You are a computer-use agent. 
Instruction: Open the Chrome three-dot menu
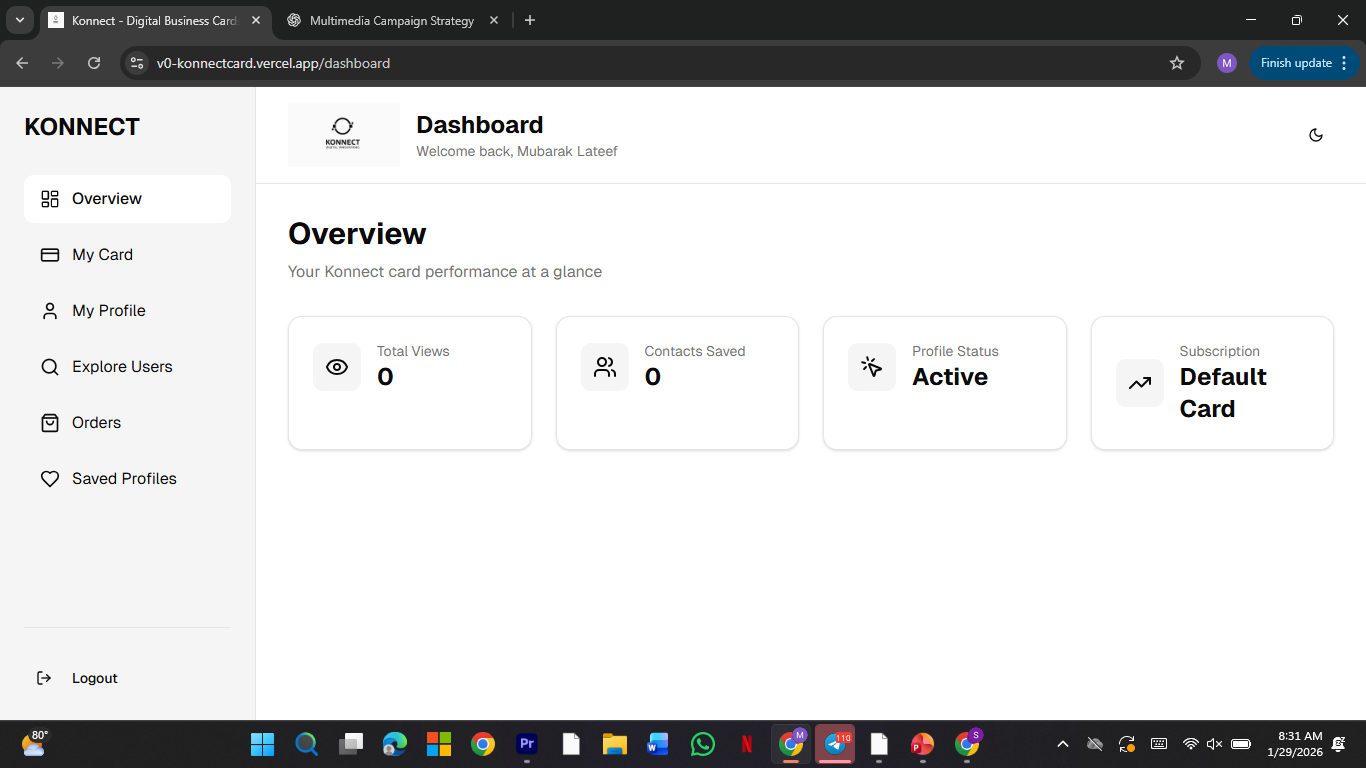tap(1346, 62)
